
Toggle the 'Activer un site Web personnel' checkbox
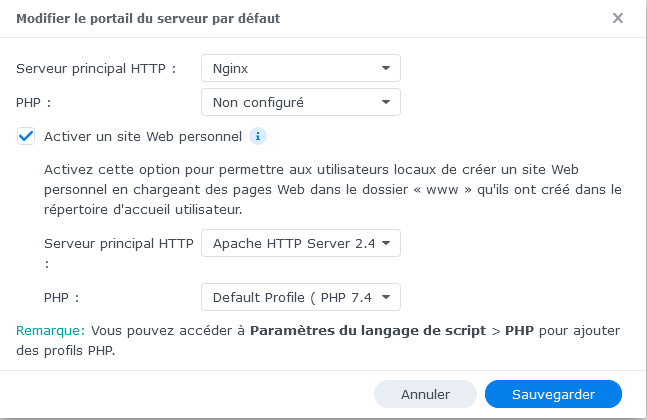pos(26,136)
